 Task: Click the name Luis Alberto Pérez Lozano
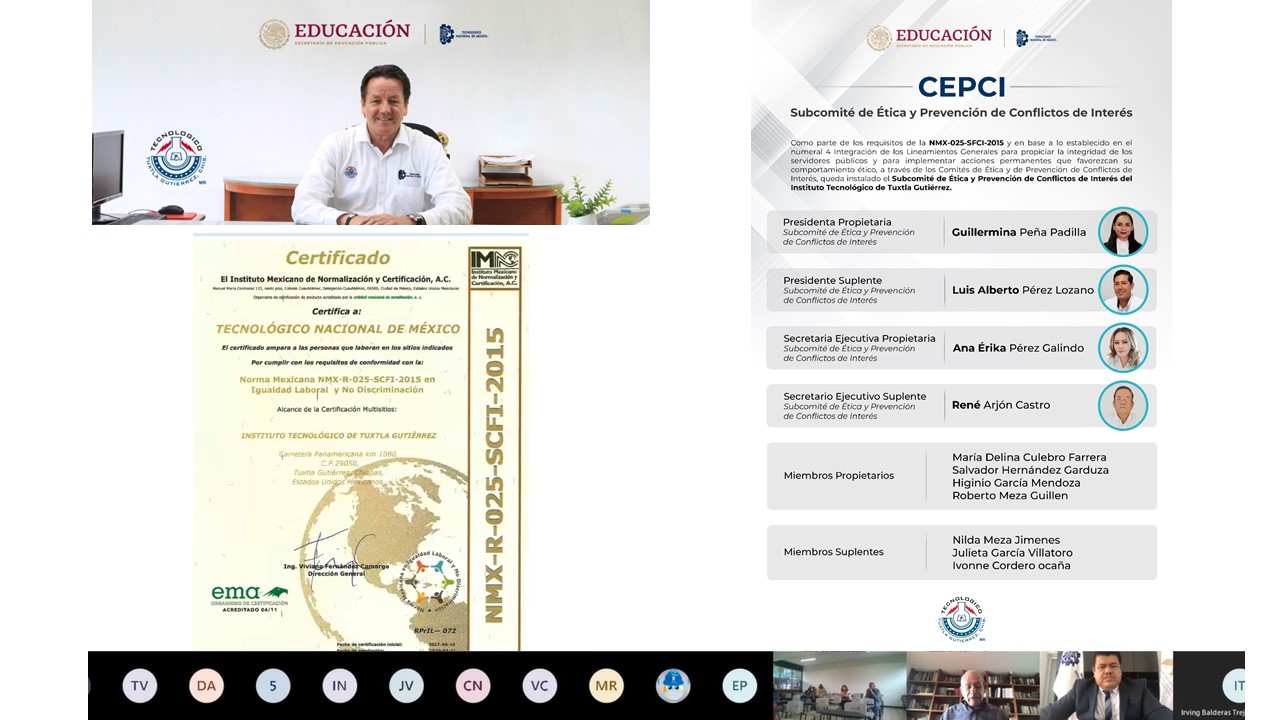(1023, 290)
